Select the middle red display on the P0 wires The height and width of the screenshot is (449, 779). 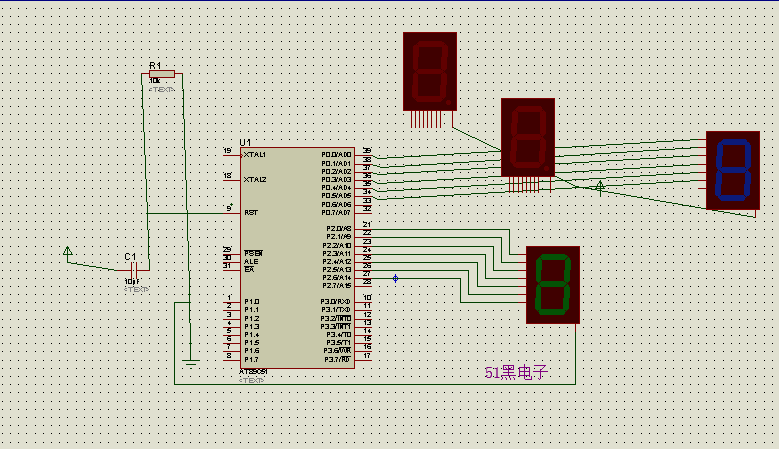(x=528, y=137)
